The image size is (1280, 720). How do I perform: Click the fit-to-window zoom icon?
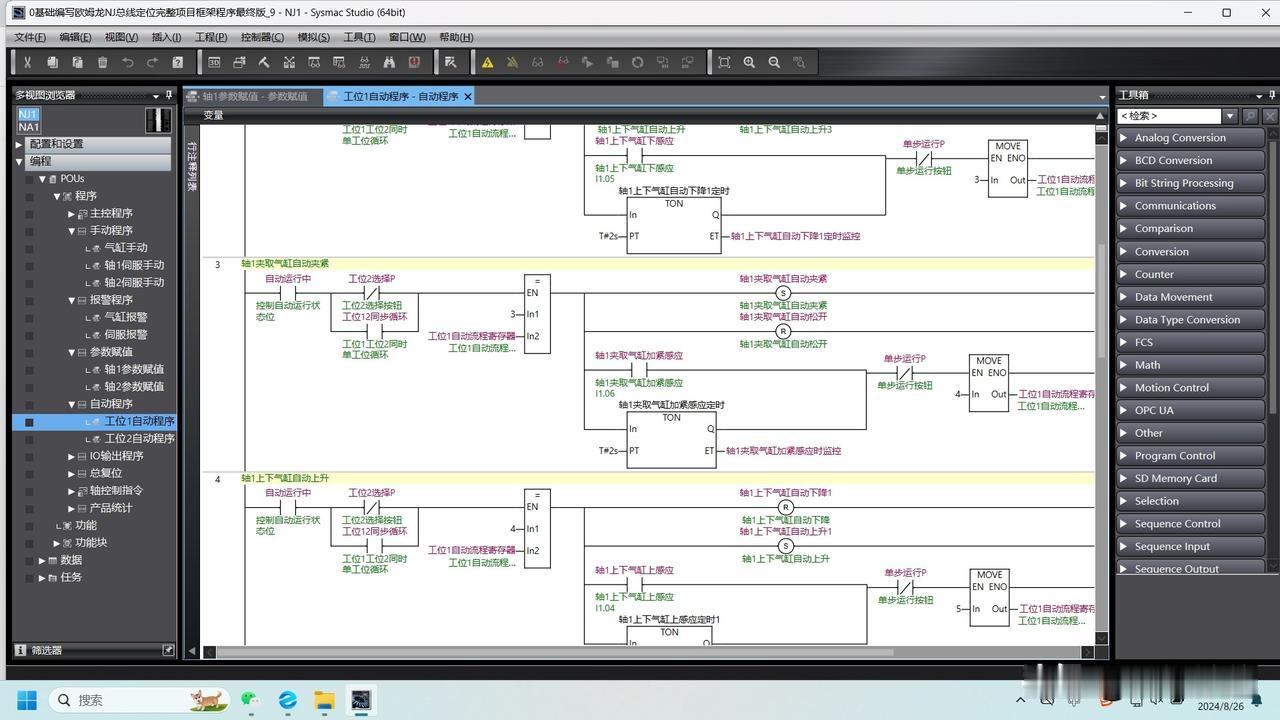(724, 62)
